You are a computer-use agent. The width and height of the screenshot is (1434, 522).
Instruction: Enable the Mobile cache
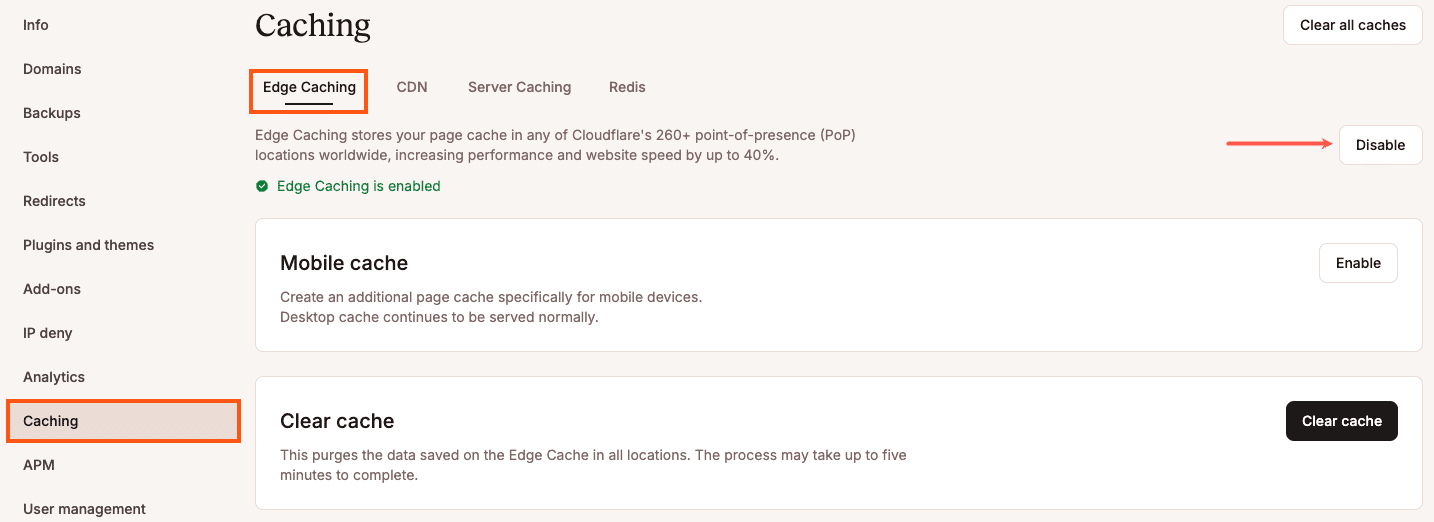[1358, 263]
